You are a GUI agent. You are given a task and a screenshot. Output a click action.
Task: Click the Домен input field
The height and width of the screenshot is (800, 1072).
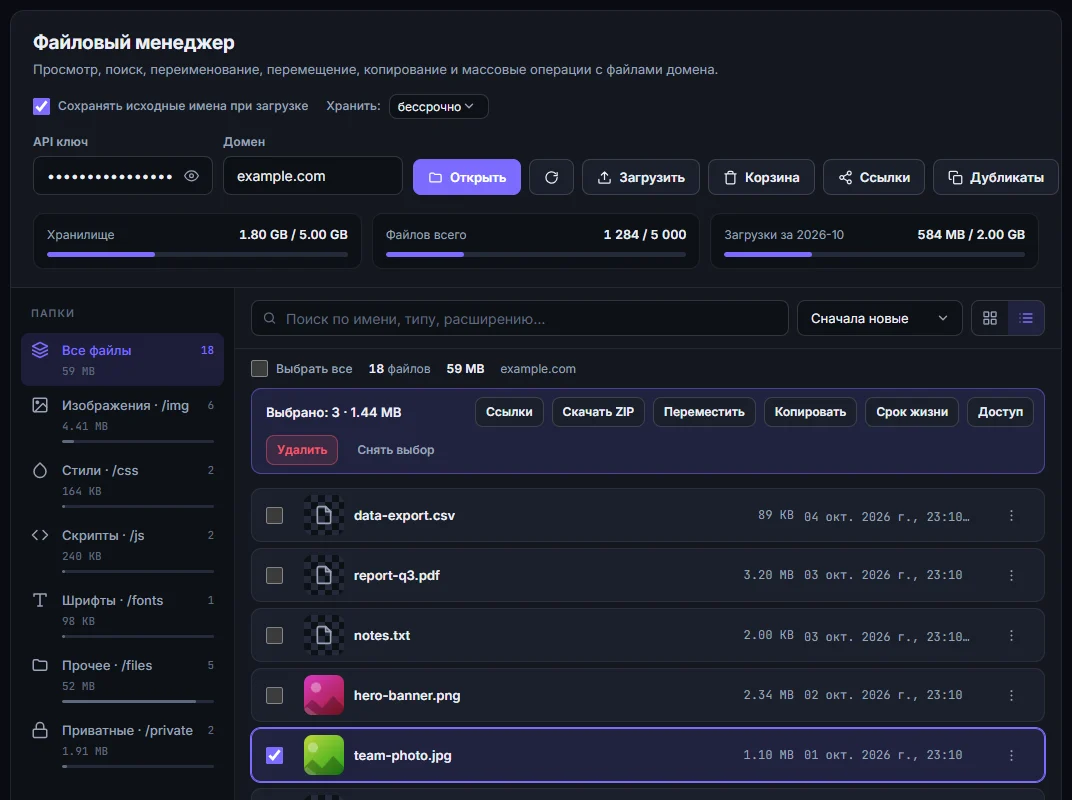(x=312, y=176)
